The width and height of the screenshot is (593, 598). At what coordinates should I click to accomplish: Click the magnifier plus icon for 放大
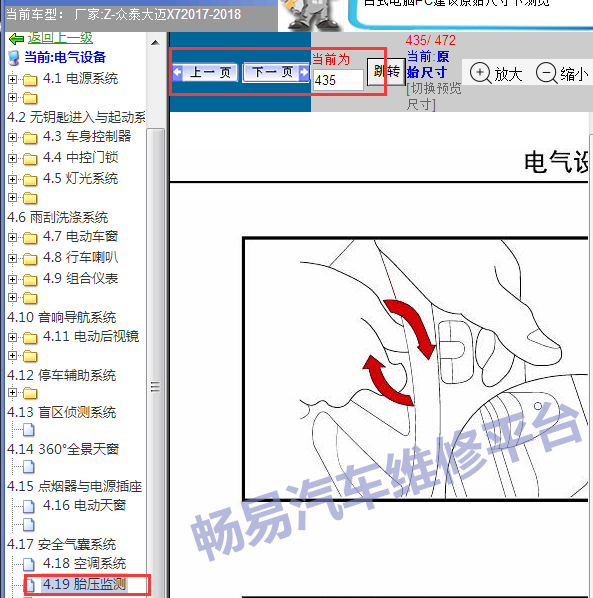(x=480, y=73)
